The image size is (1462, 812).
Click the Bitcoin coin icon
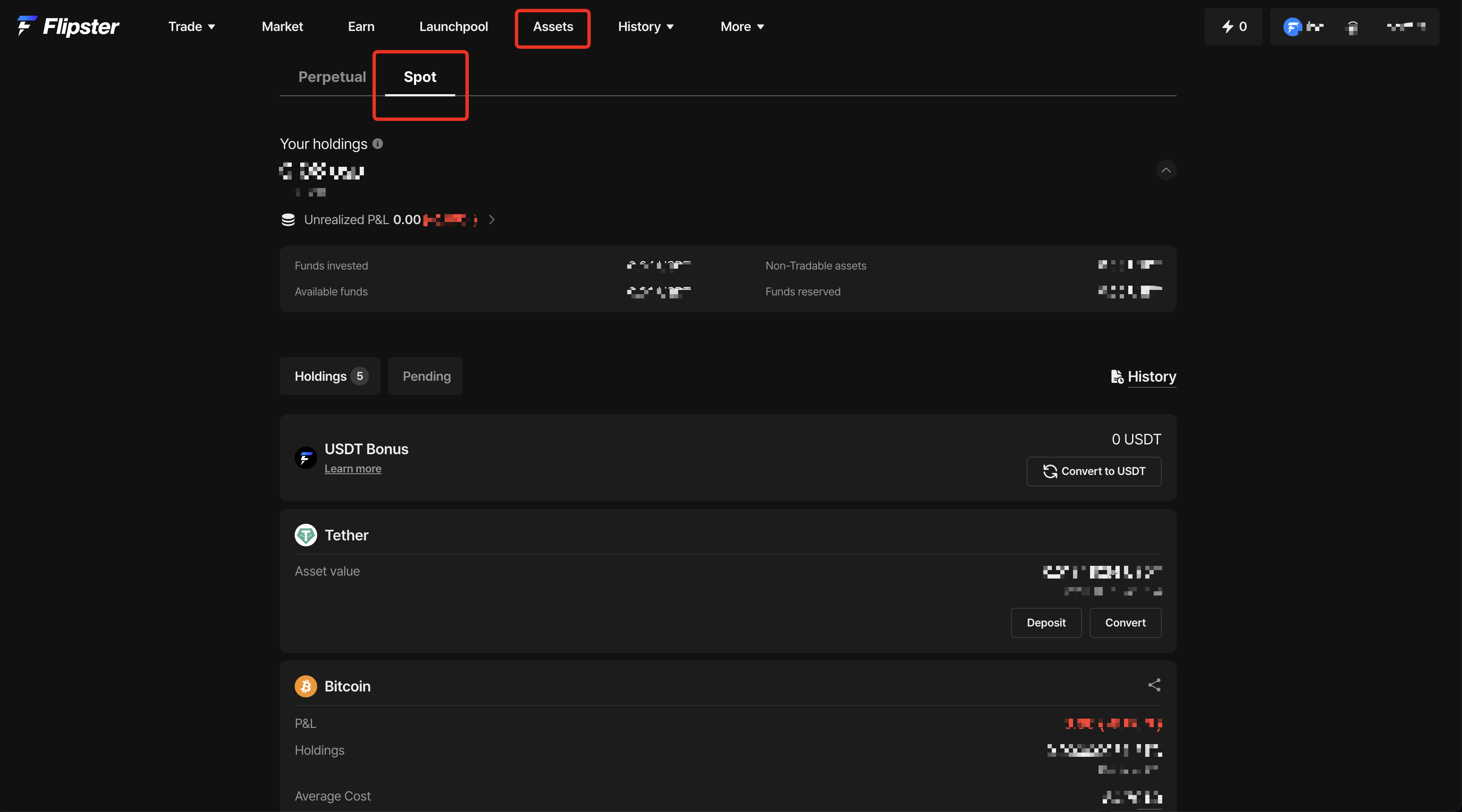click(x=306, y=686)
